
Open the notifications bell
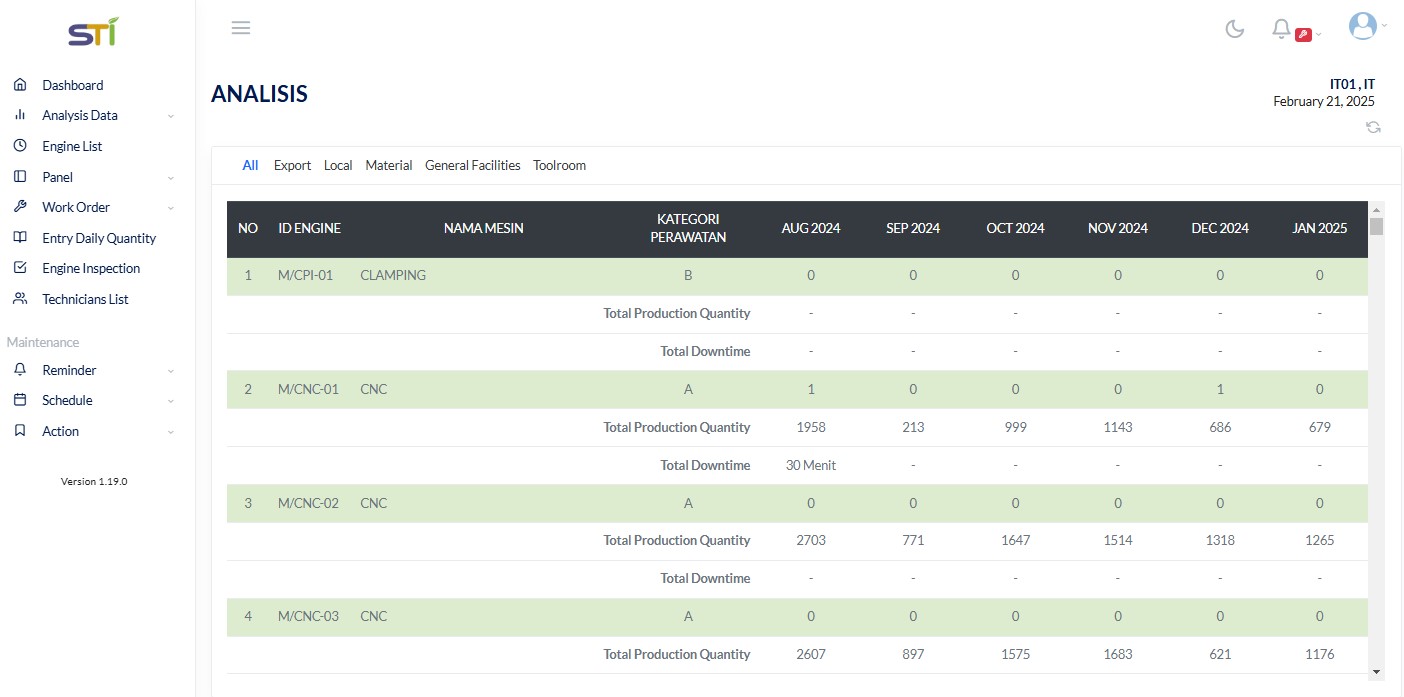[x=1281, y=29]
